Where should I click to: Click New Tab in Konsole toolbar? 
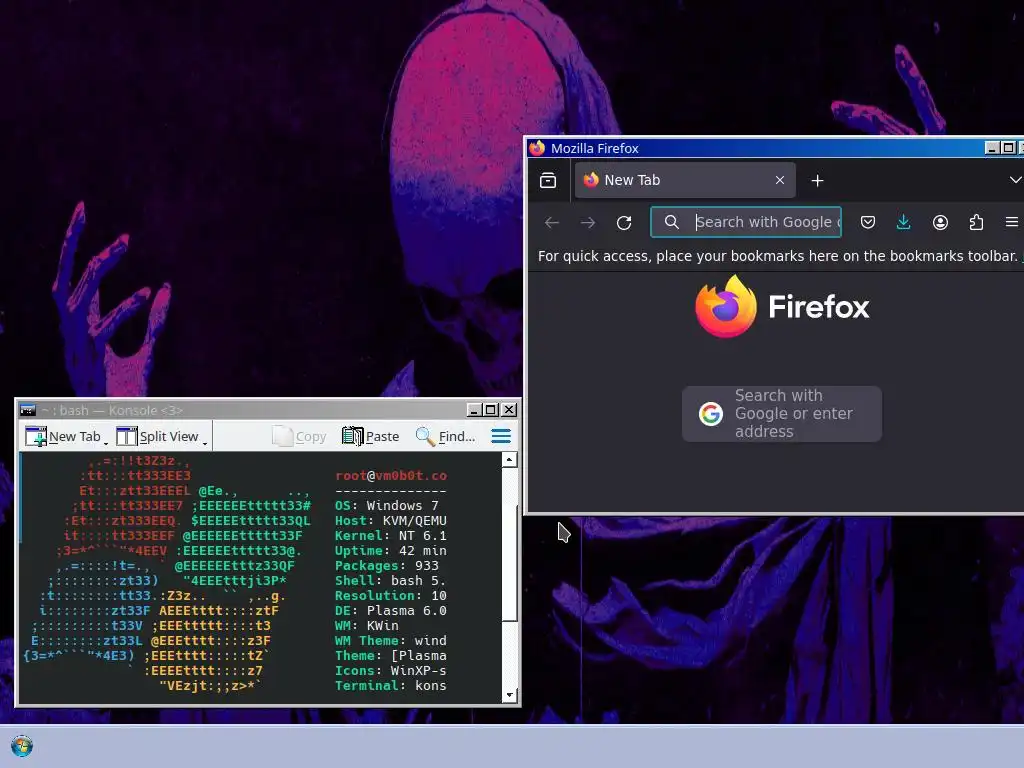63,436
